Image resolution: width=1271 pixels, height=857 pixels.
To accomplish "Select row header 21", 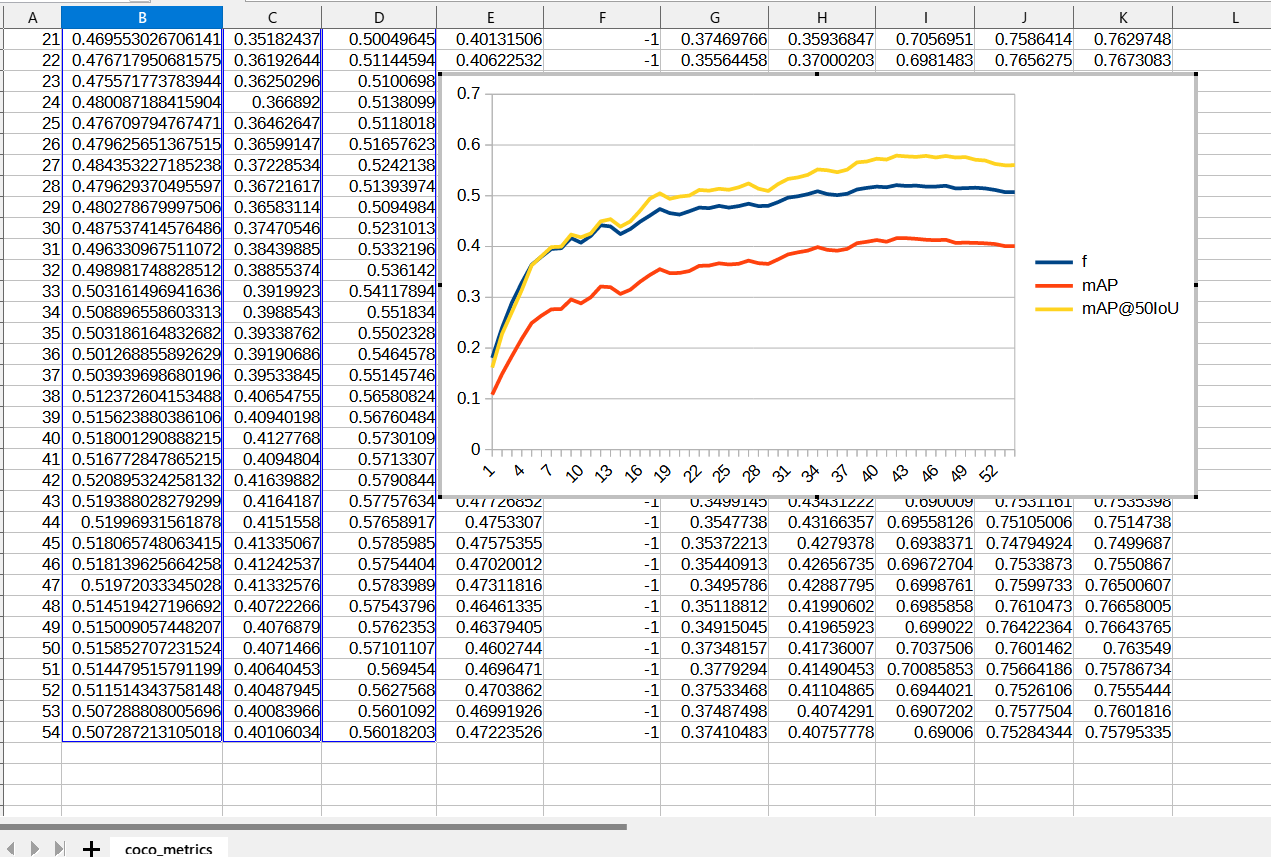I will pyautogui.click(x=31, y=39).
